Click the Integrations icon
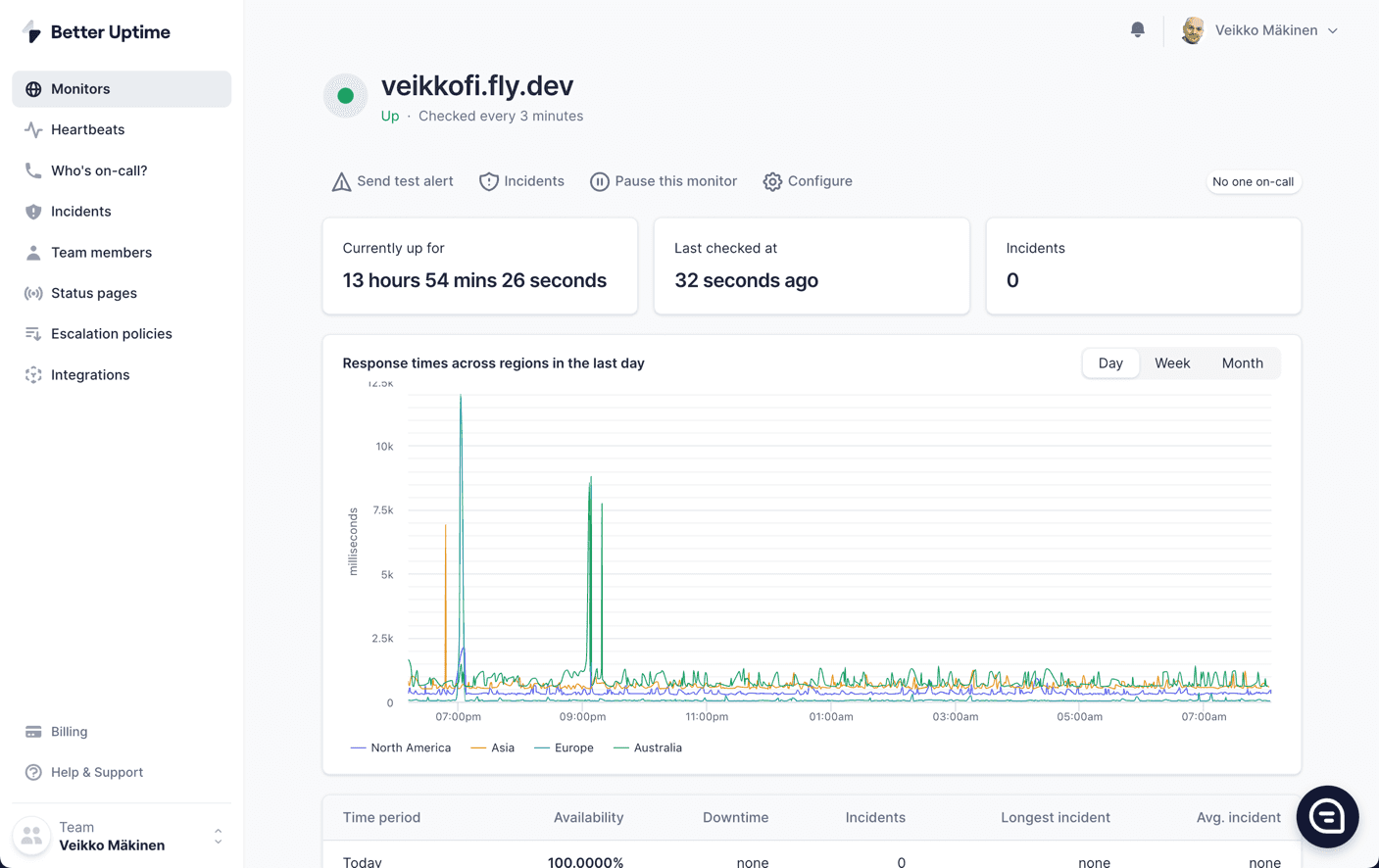The image size is (1379, 868). [33, 375]
